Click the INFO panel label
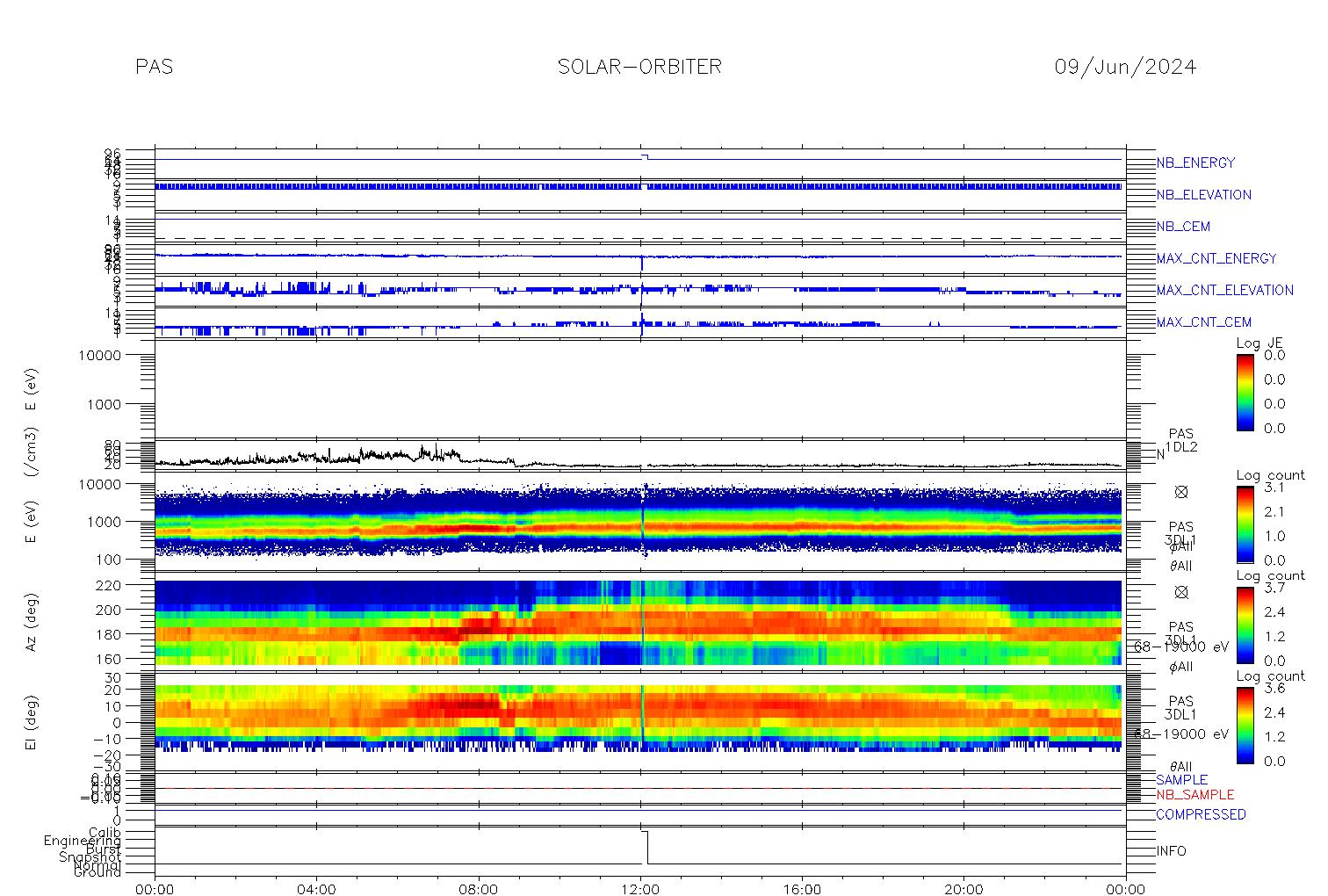The width and height of the screenshot is (1328, 896). pos(1171,851)
